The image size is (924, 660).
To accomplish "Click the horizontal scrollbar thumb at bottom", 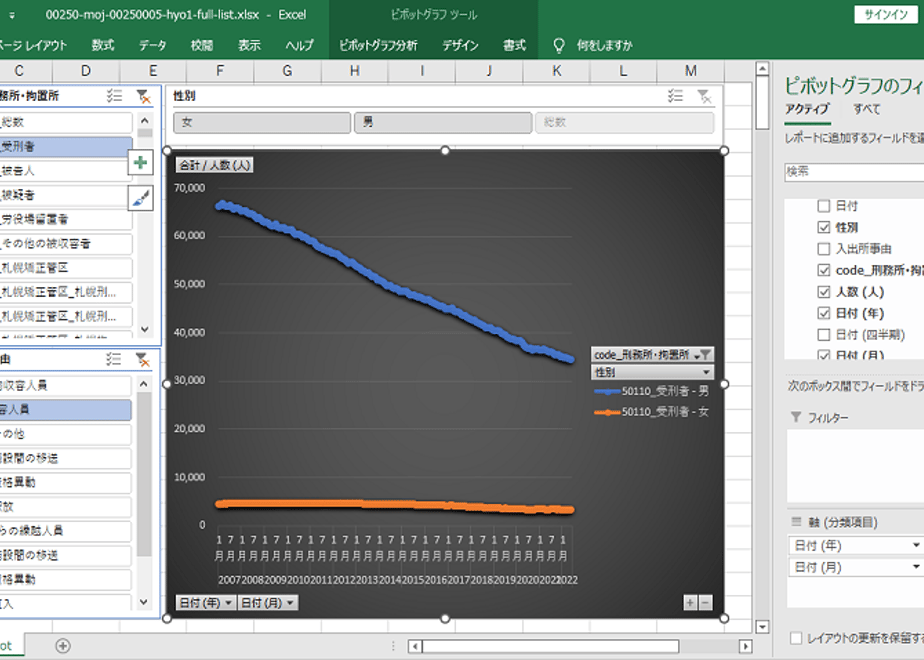I will tap(550, 646).
